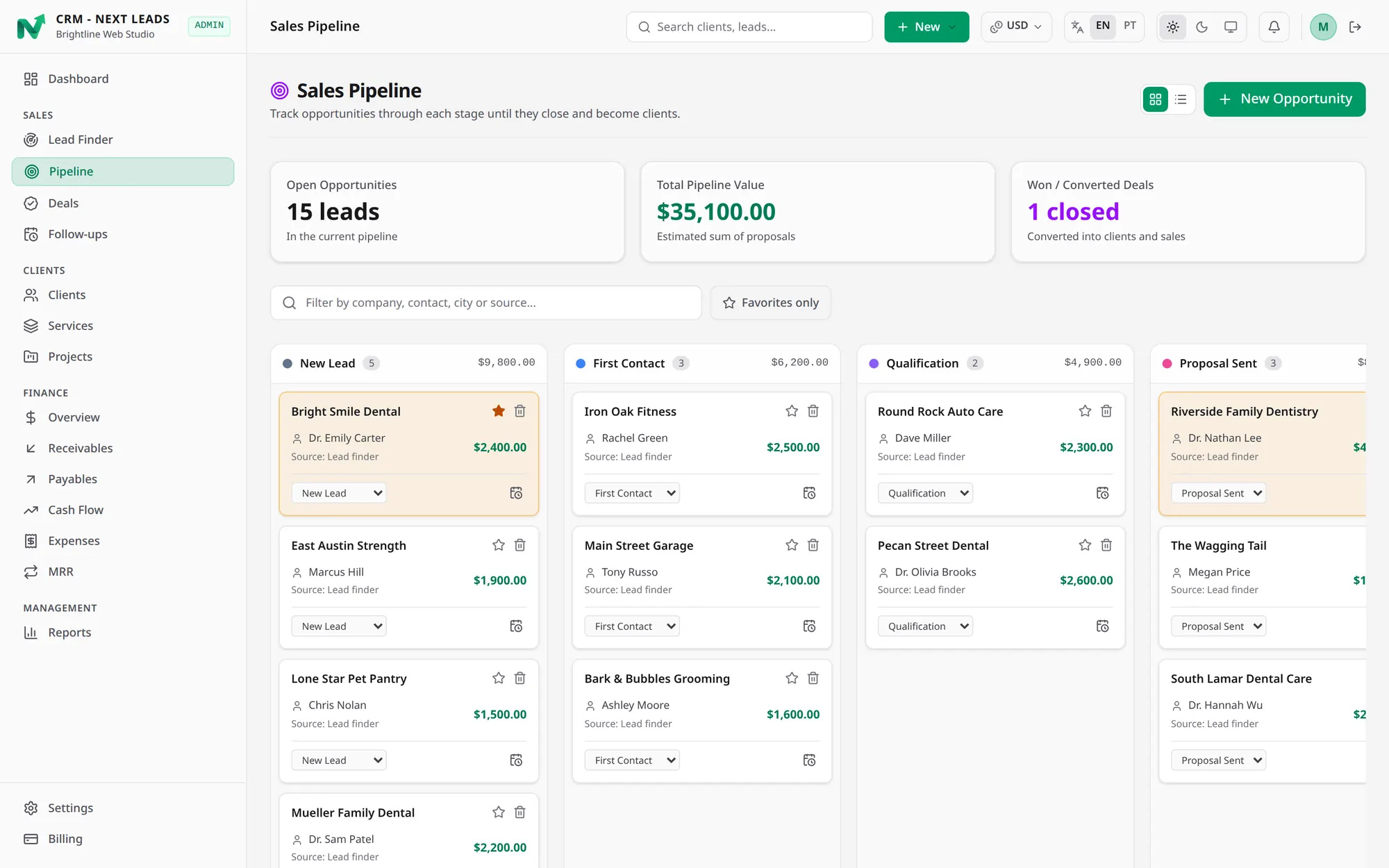
Task: Open Lead Finder in sidebar
Action: (x=123, y=140)
